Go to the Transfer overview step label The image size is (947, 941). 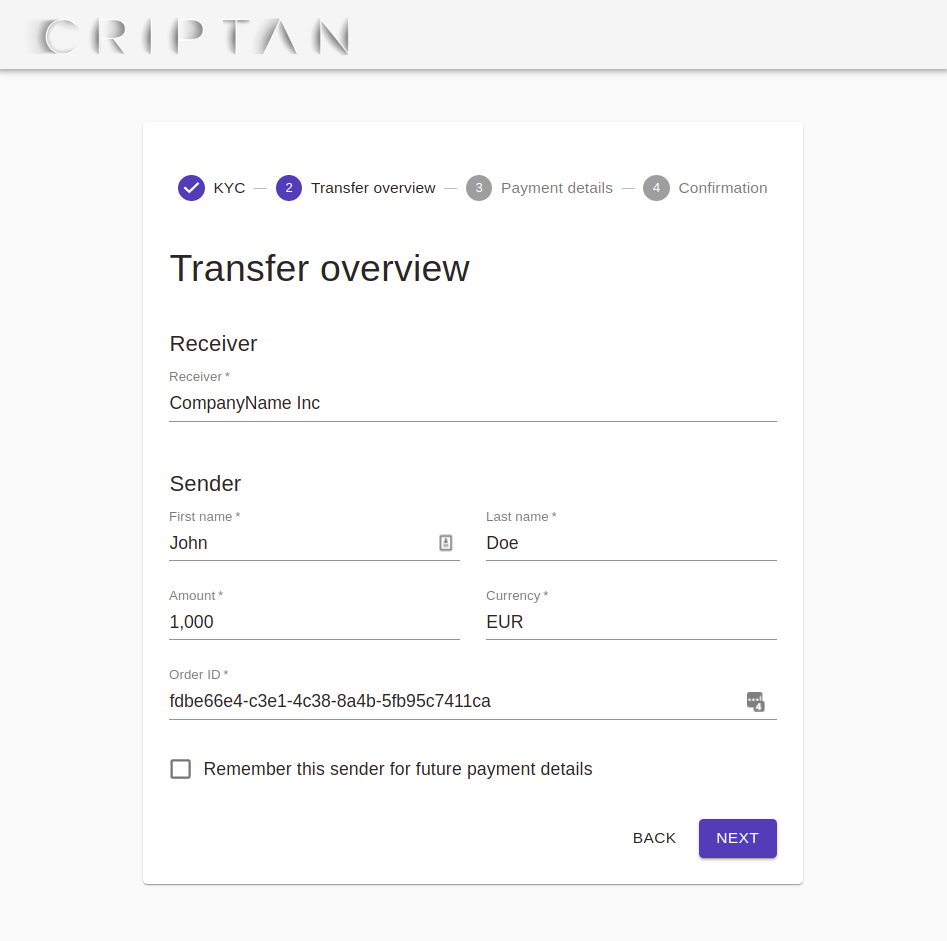click(373, 188)
